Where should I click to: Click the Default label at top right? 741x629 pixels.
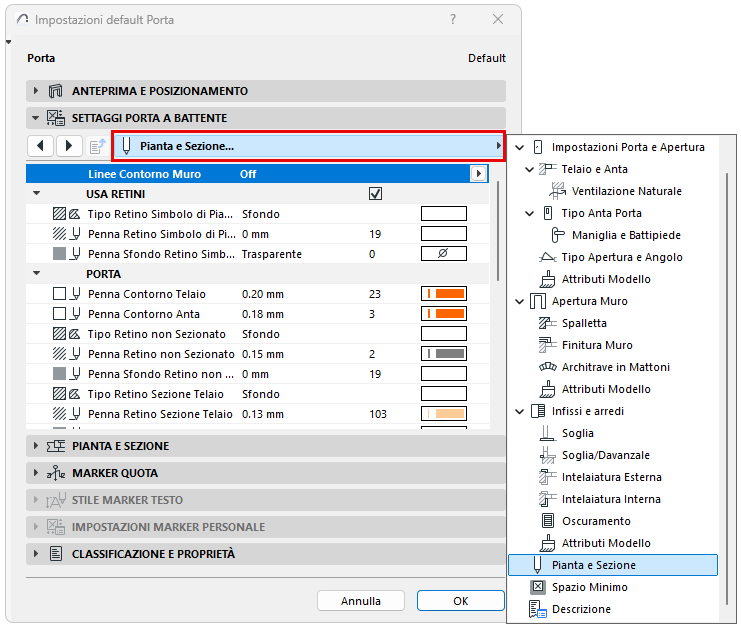[487, 58]
